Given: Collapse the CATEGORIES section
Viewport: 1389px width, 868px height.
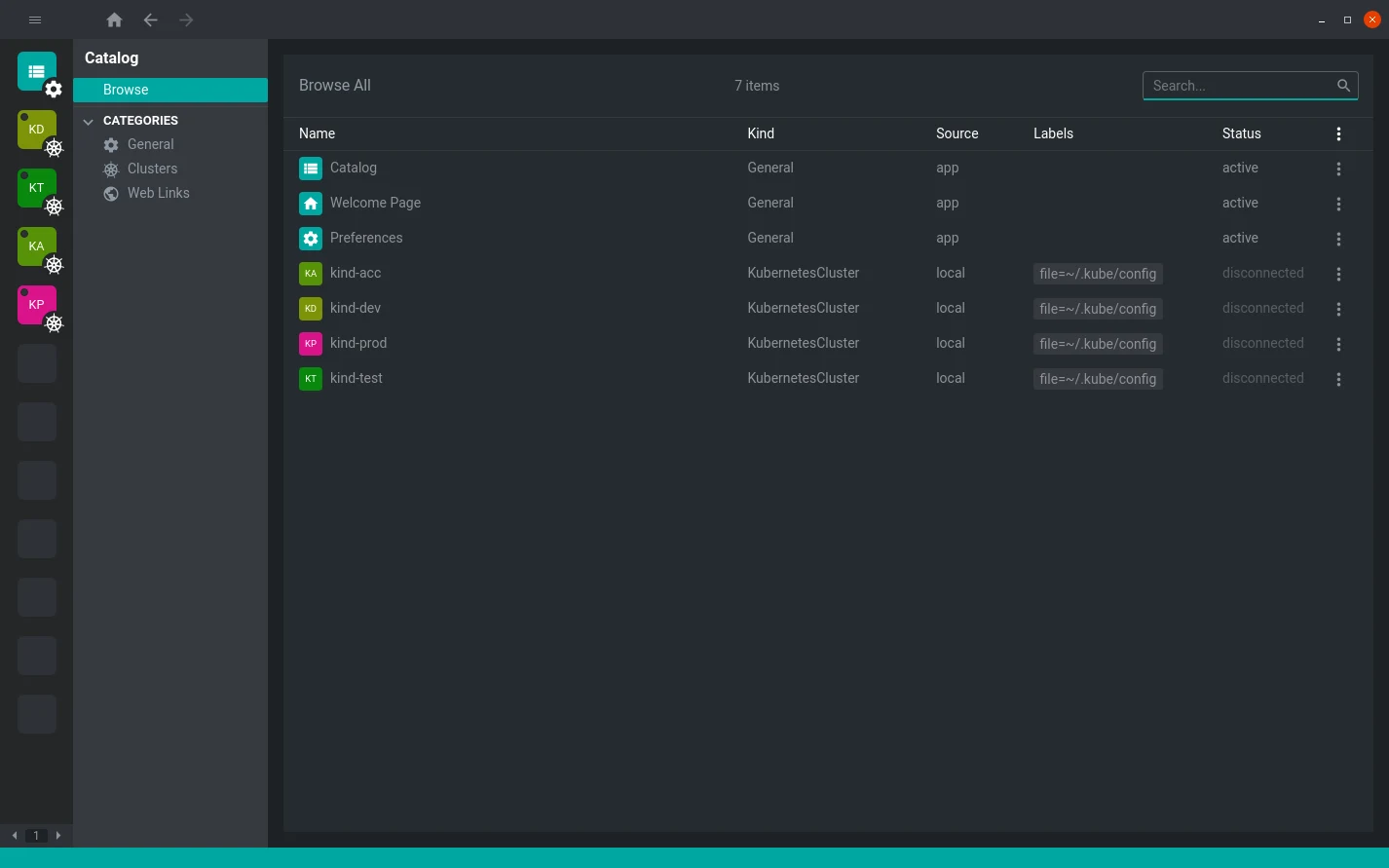Looking at the screenshot, I should 89,121.
